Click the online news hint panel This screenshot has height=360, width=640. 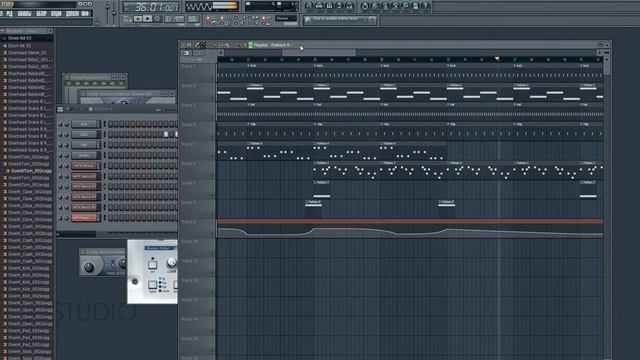point(340,20)
